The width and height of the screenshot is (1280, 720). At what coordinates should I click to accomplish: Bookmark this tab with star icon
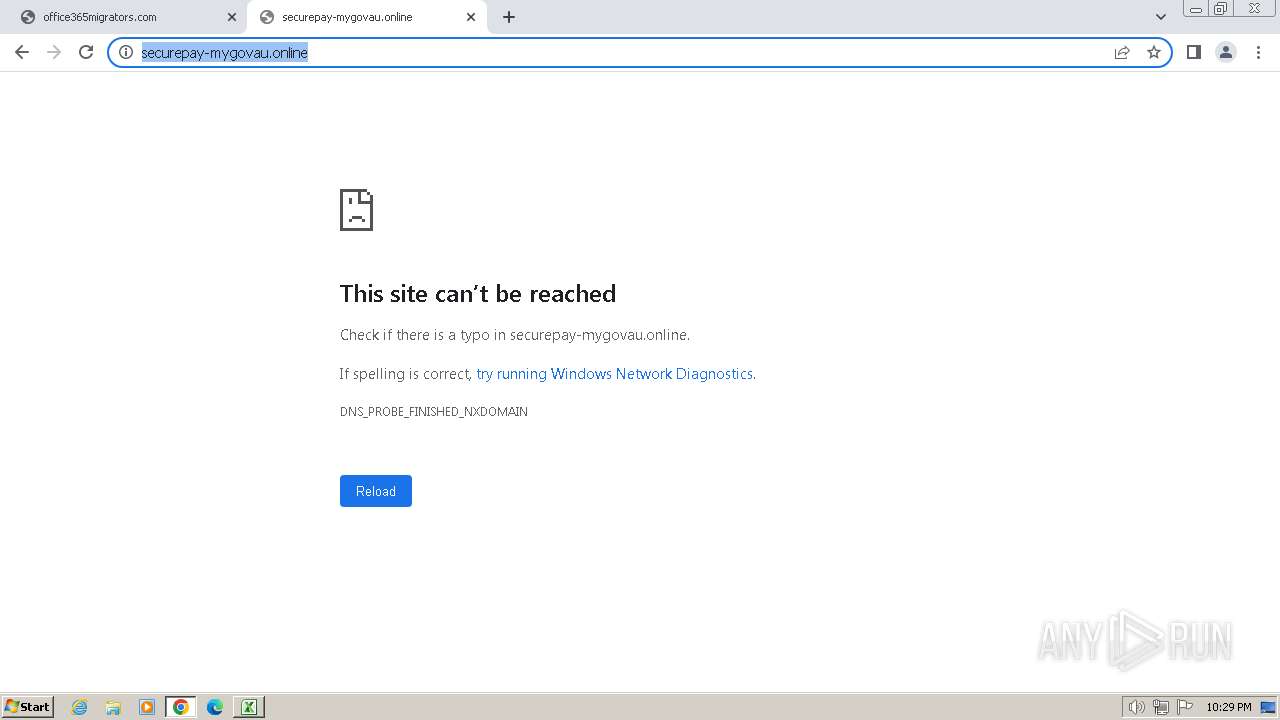[x=1154, y=52]
